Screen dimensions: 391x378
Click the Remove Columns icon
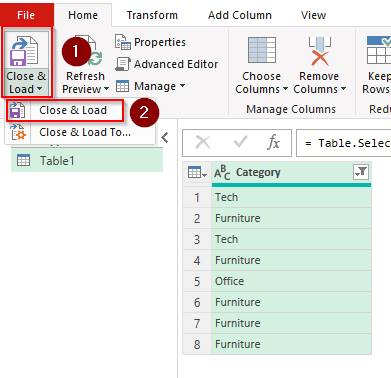(319, 51)
